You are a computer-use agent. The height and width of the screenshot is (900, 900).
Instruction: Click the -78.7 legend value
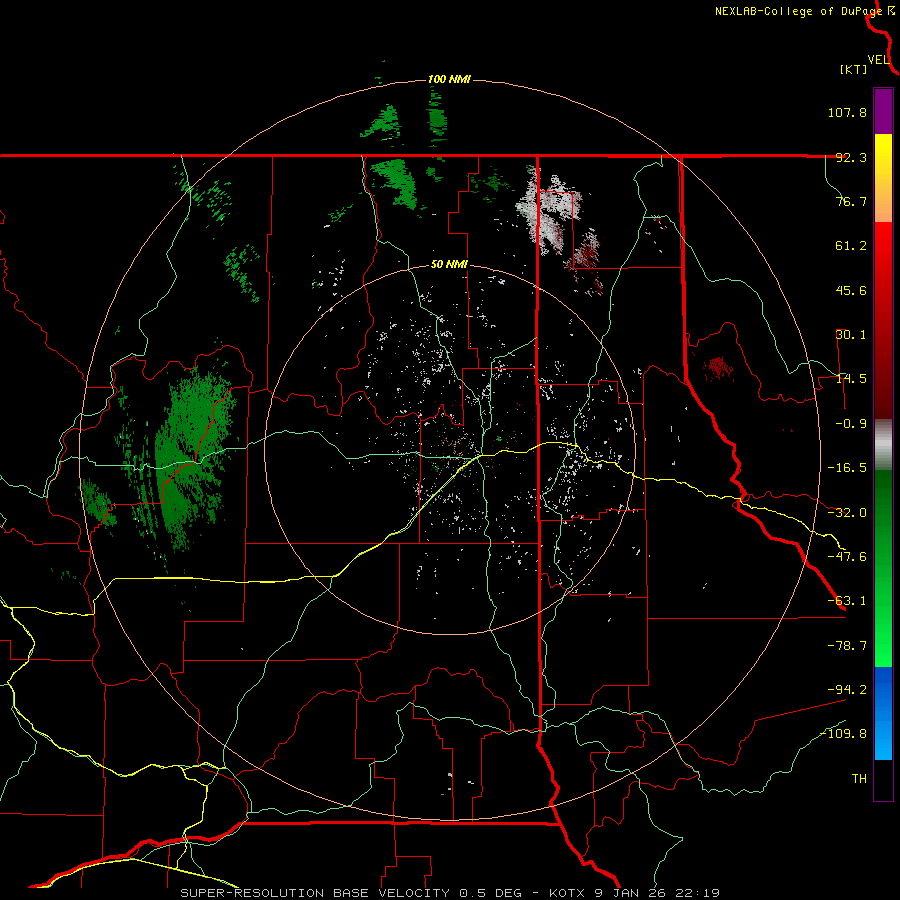(x=847, y=646)
